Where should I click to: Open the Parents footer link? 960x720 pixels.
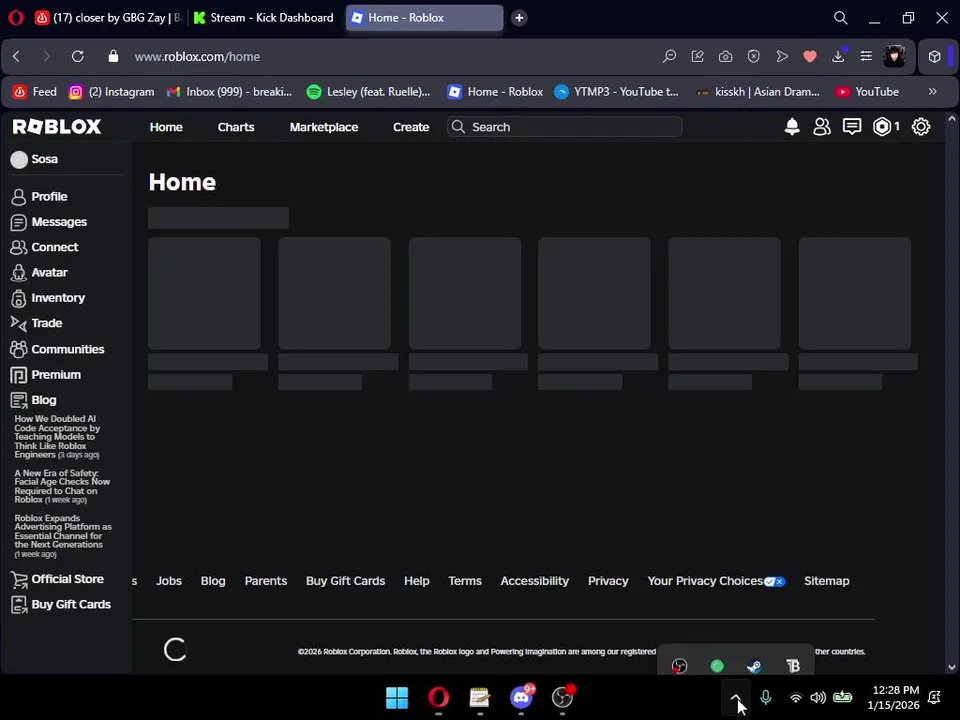266,581
